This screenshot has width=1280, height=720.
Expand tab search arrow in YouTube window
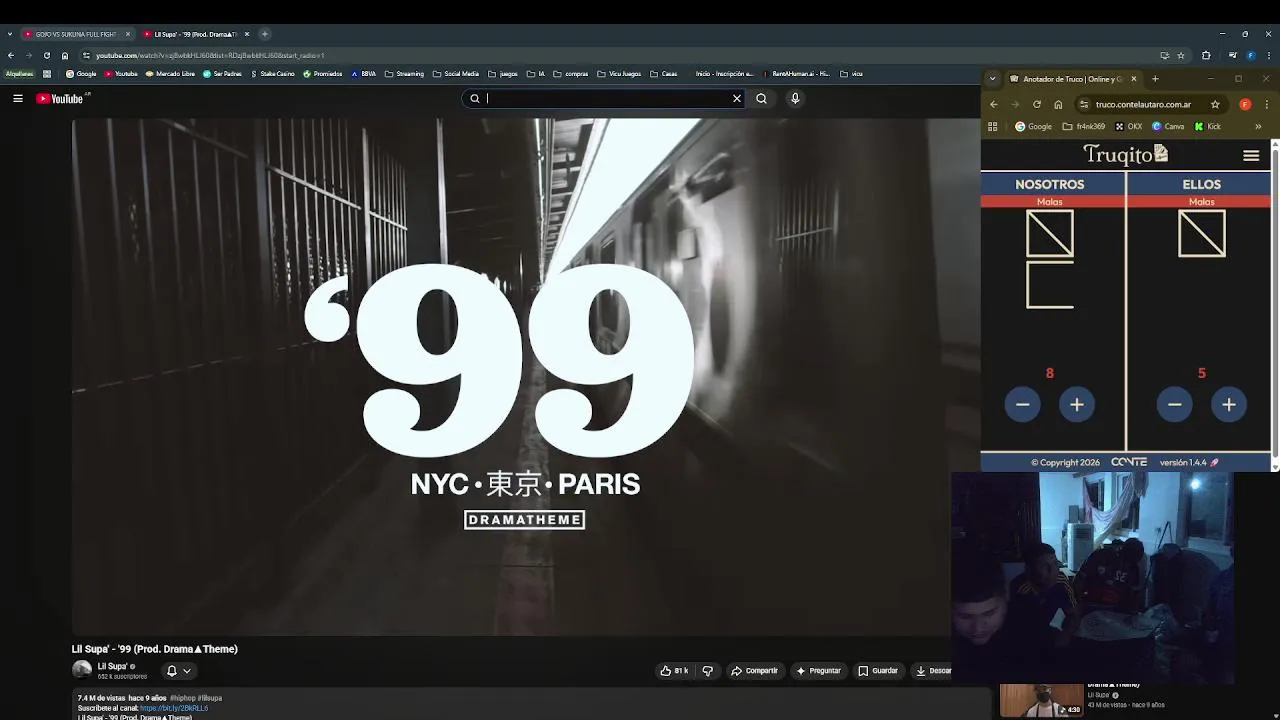coord(10,34)
